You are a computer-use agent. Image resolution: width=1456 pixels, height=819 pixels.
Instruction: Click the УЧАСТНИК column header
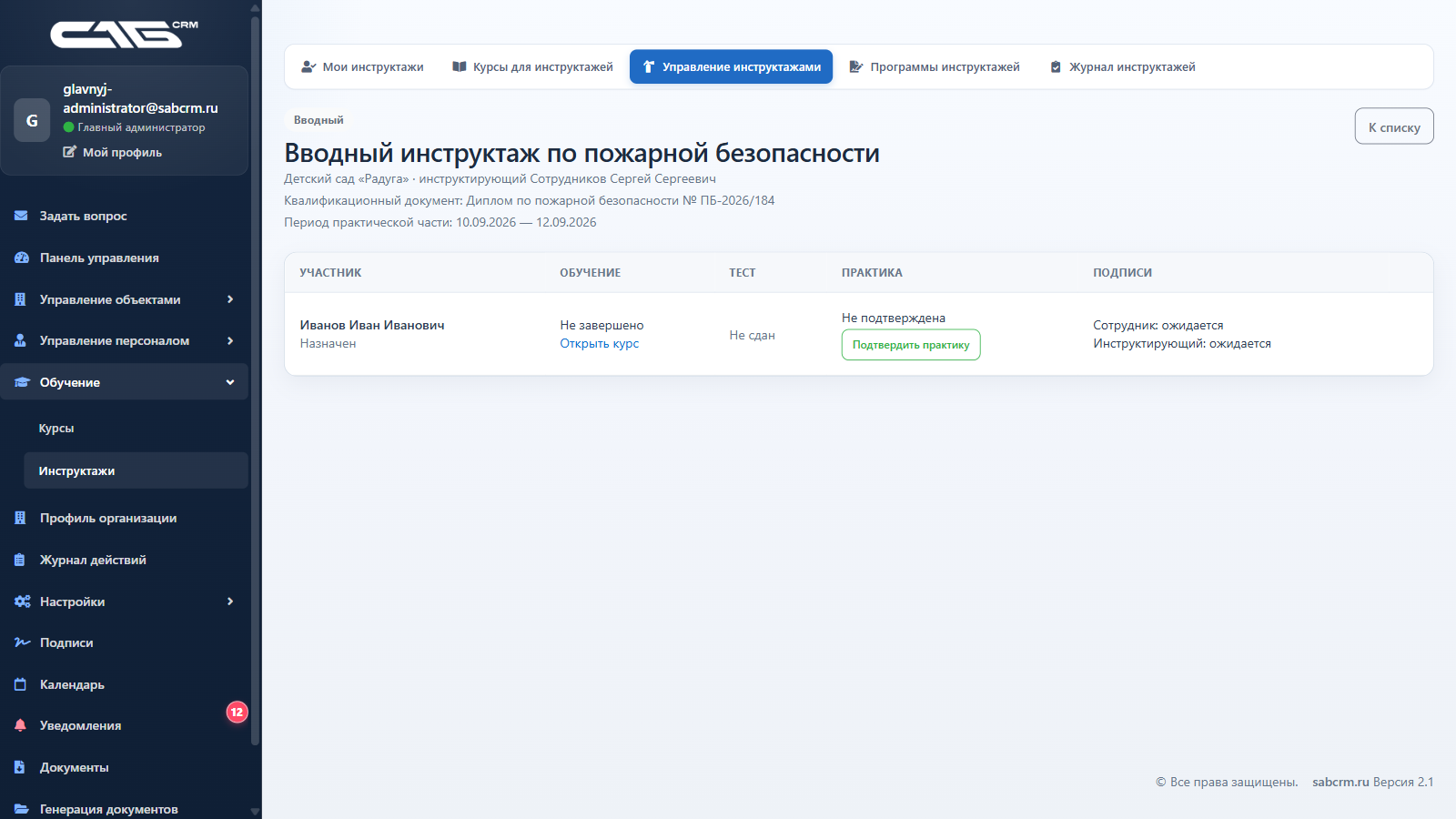click(330, 272)
